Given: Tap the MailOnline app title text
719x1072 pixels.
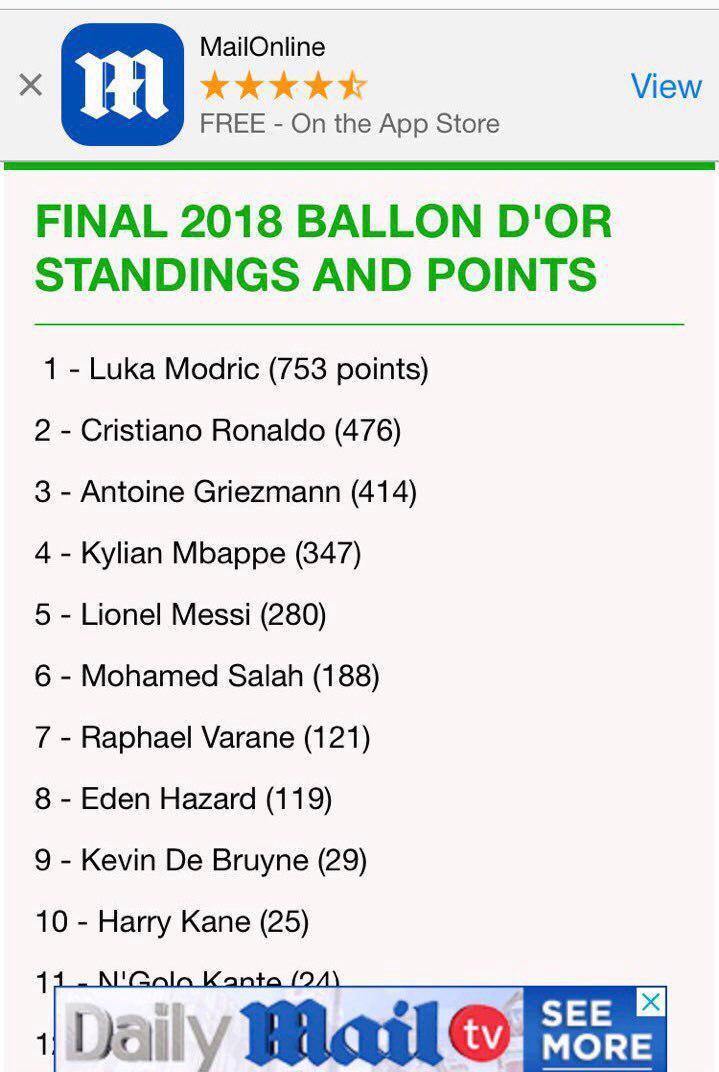Looking at the screenshot, I should coord(262,47).
